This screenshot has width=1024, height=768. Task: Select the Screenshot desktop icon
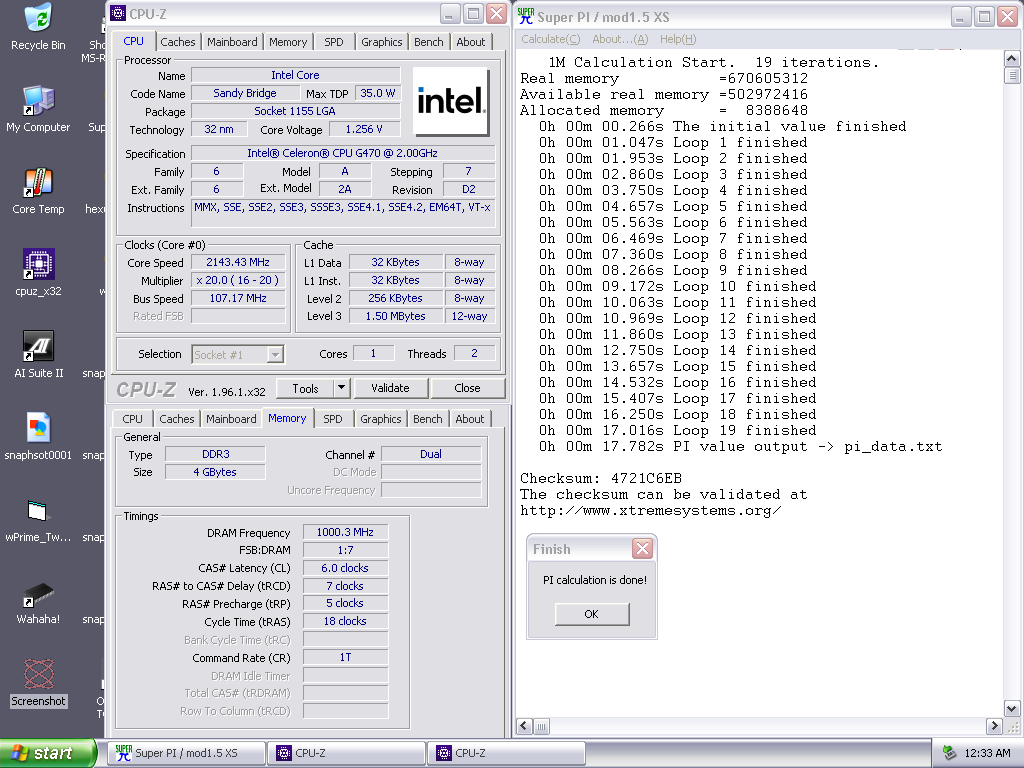tap(38, 682)
